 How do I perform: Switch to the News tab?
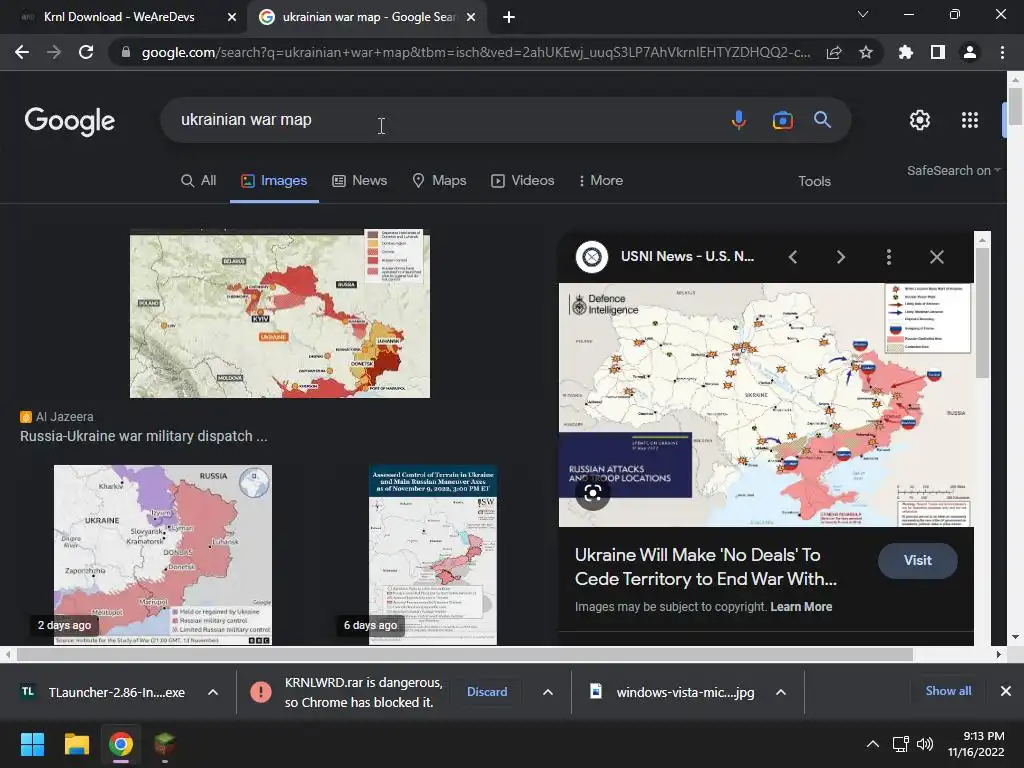coord(360,180)
